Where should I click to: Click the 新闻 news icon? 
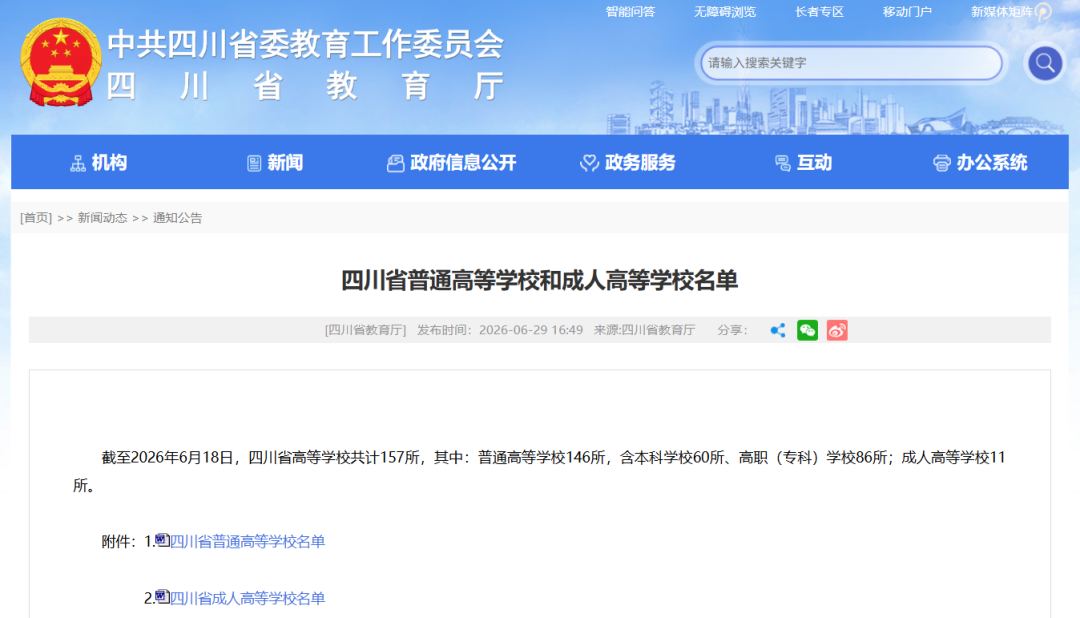point(254,163)
